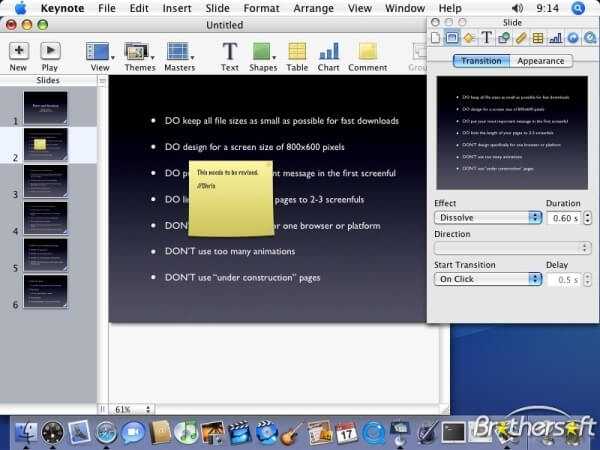Screen dimensions: 600x450
Task: Click the yellow comment note on slide
Action: click(x=231, y=199)
